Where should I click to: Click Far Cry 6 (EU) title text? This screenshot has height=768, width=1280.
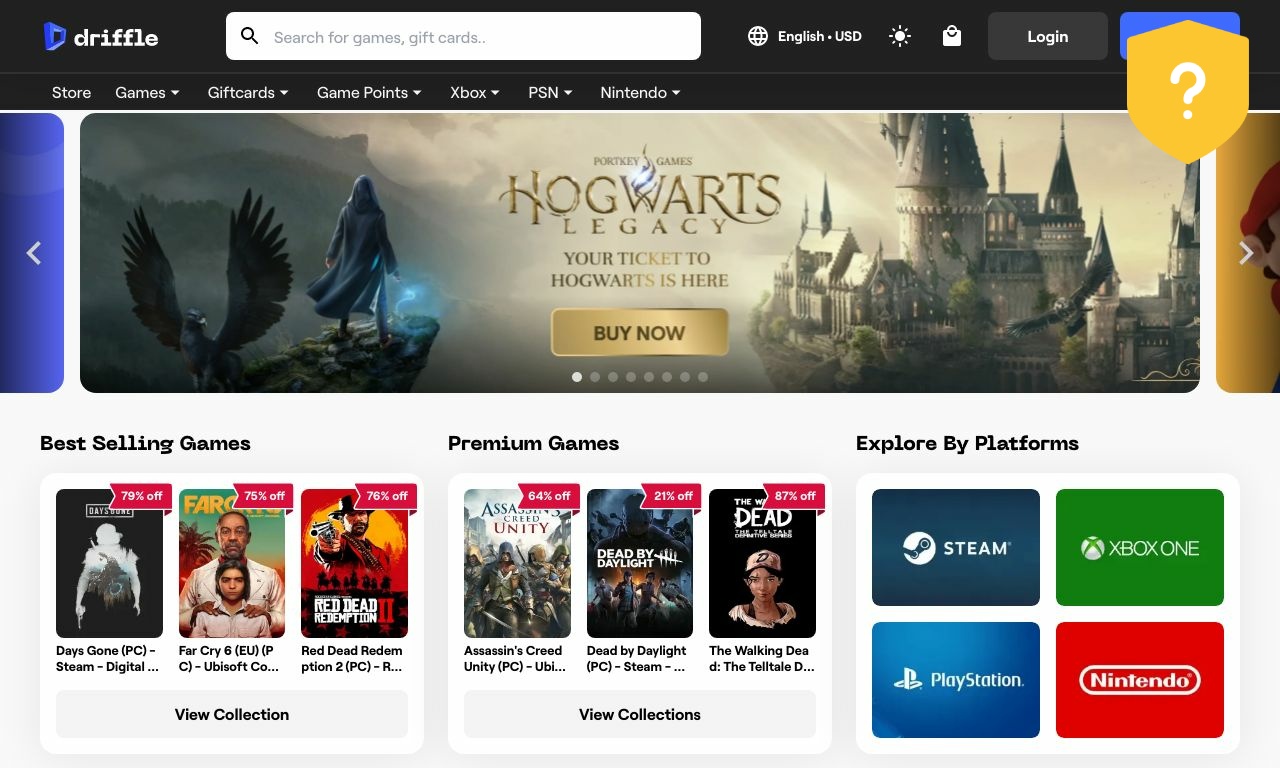coord(230,658)
